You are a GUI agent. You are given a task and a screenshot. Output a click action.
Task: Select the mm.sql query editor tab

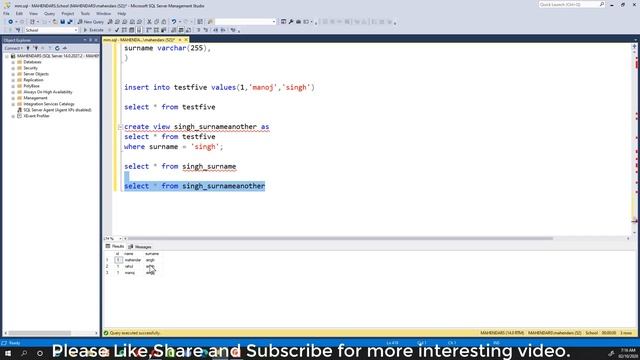pos(139,40)
